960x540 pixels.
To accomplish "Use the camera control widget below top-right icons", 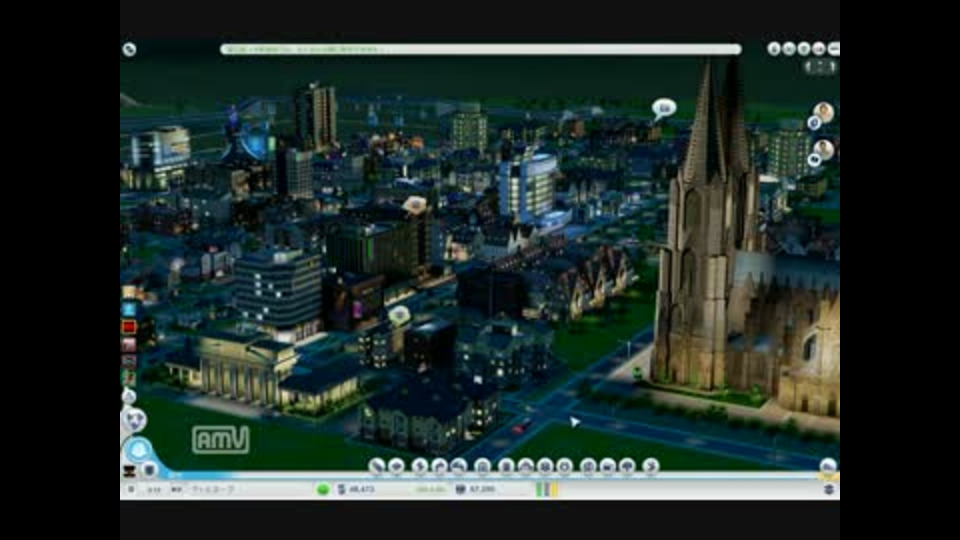I will coord(820,66).
